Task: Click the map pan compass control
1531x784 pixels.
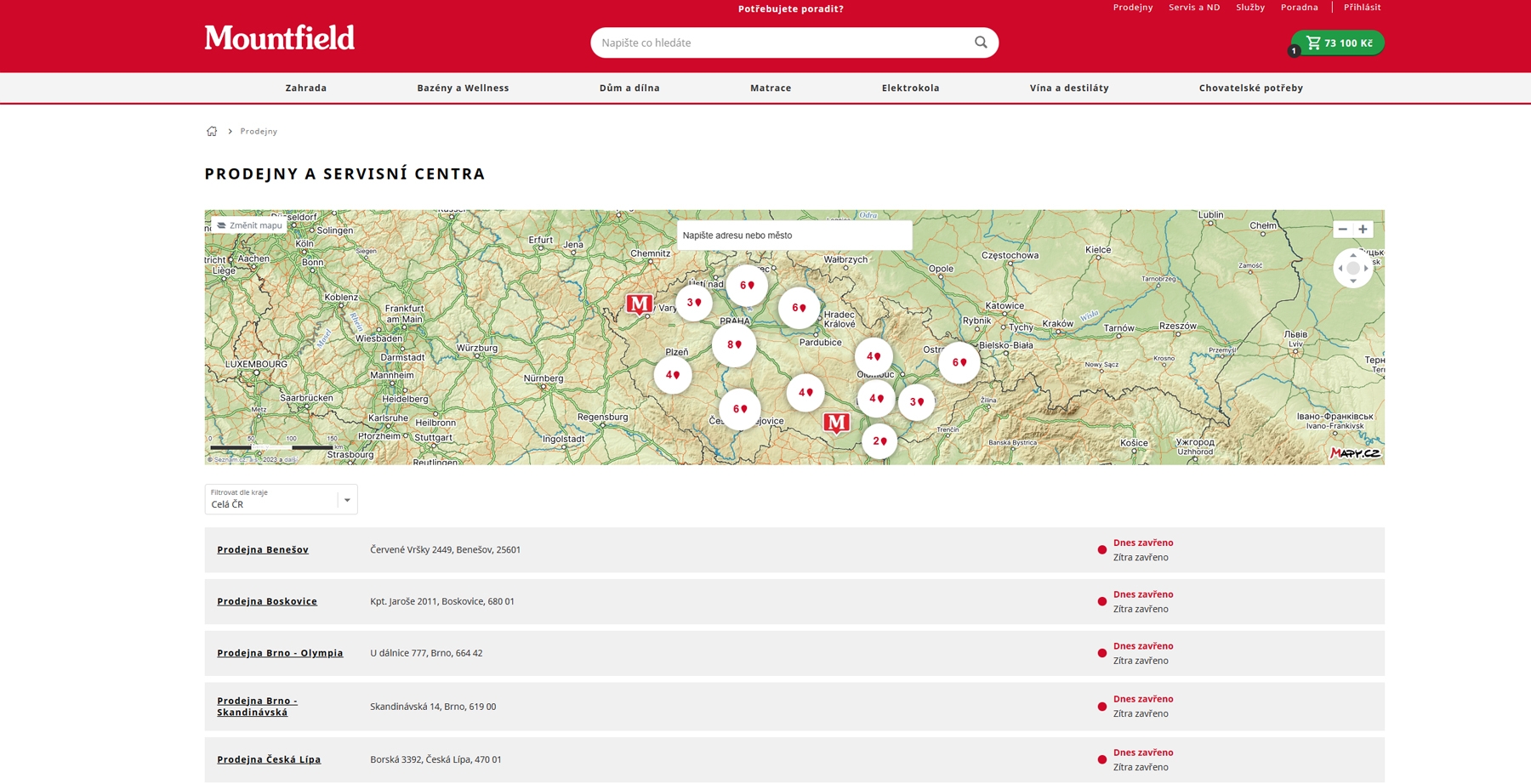Action: pyautogui.click(x=1352, y=268)
